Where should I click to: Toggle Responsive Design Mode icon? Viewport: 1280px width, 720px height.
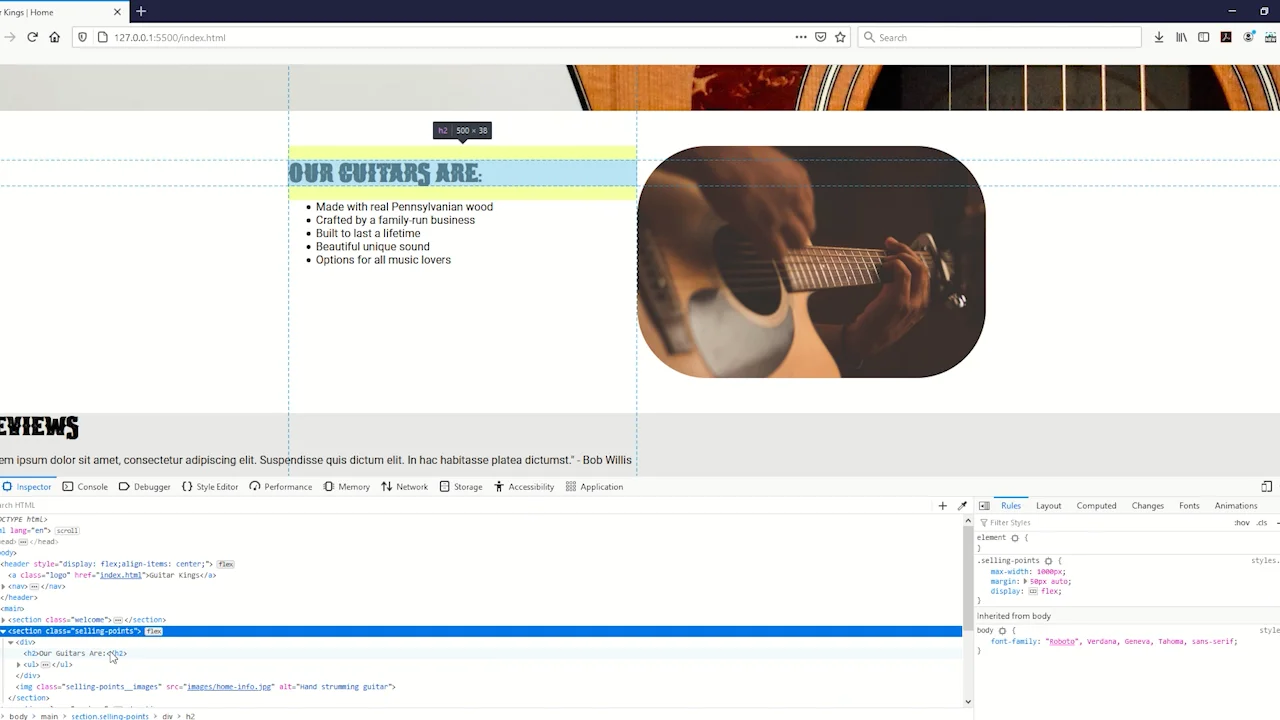(x=1266, y=487)
